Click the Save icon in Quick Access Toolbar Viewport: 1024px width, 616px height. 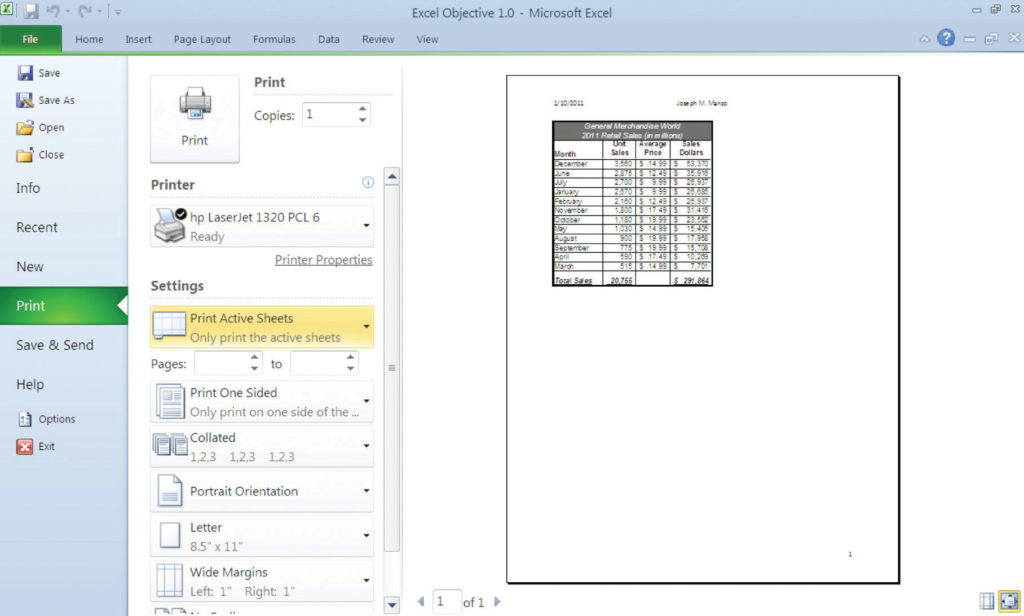tap(31, 11)
